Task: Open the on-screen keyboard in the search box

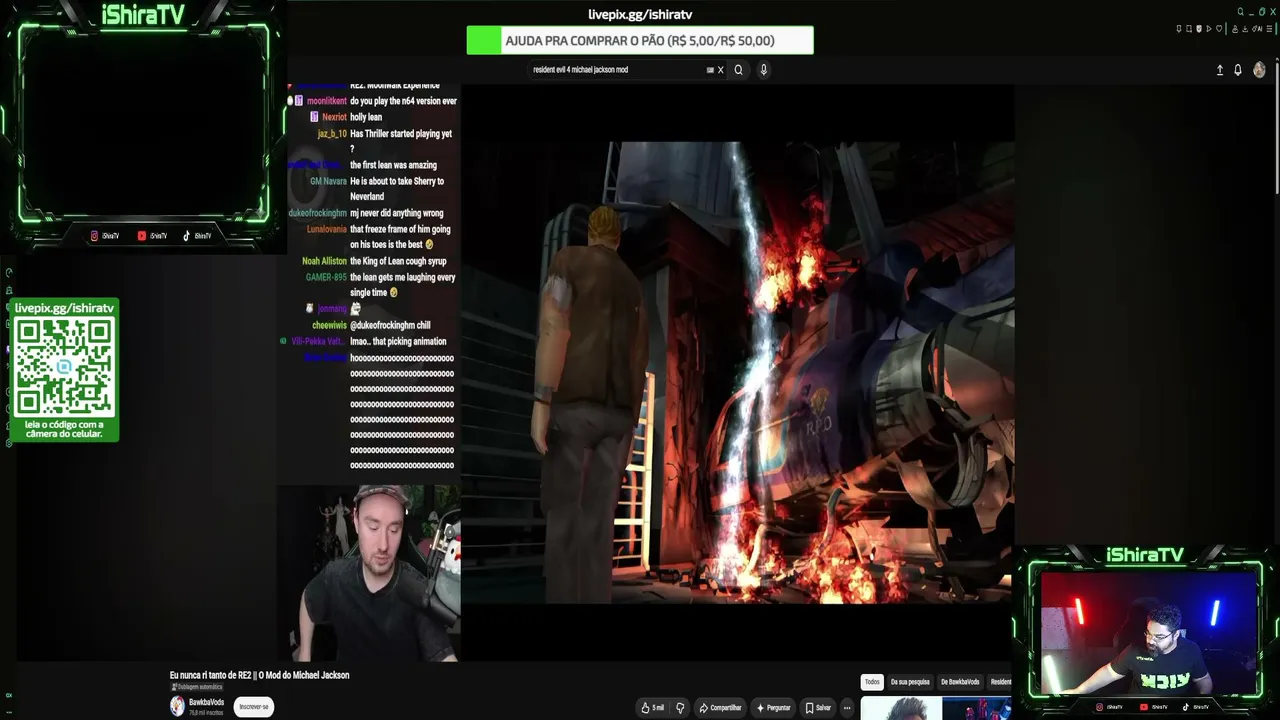Action: point(710,70)
